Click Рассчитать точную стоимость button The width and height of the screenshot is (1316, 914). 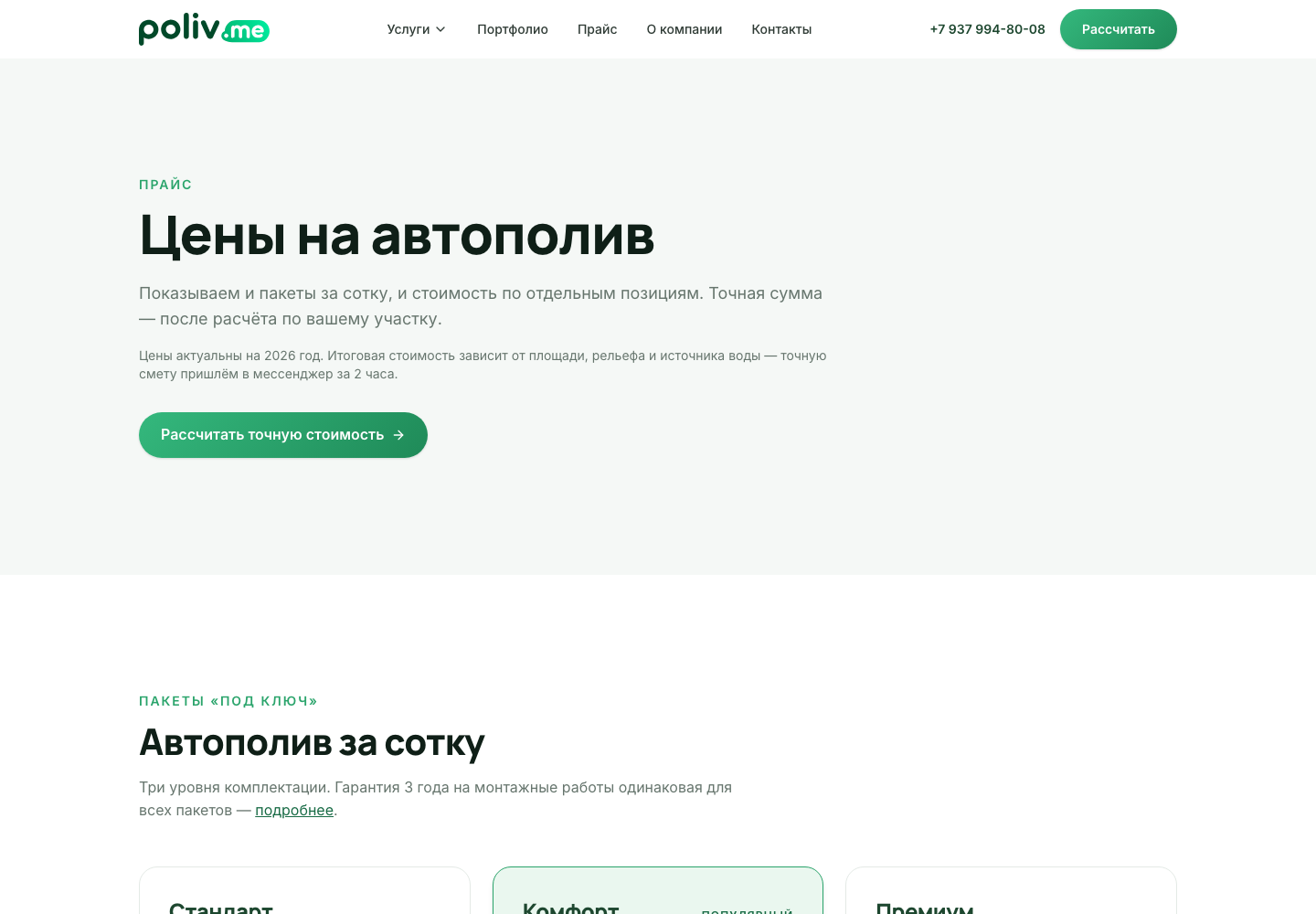(283, 435)
